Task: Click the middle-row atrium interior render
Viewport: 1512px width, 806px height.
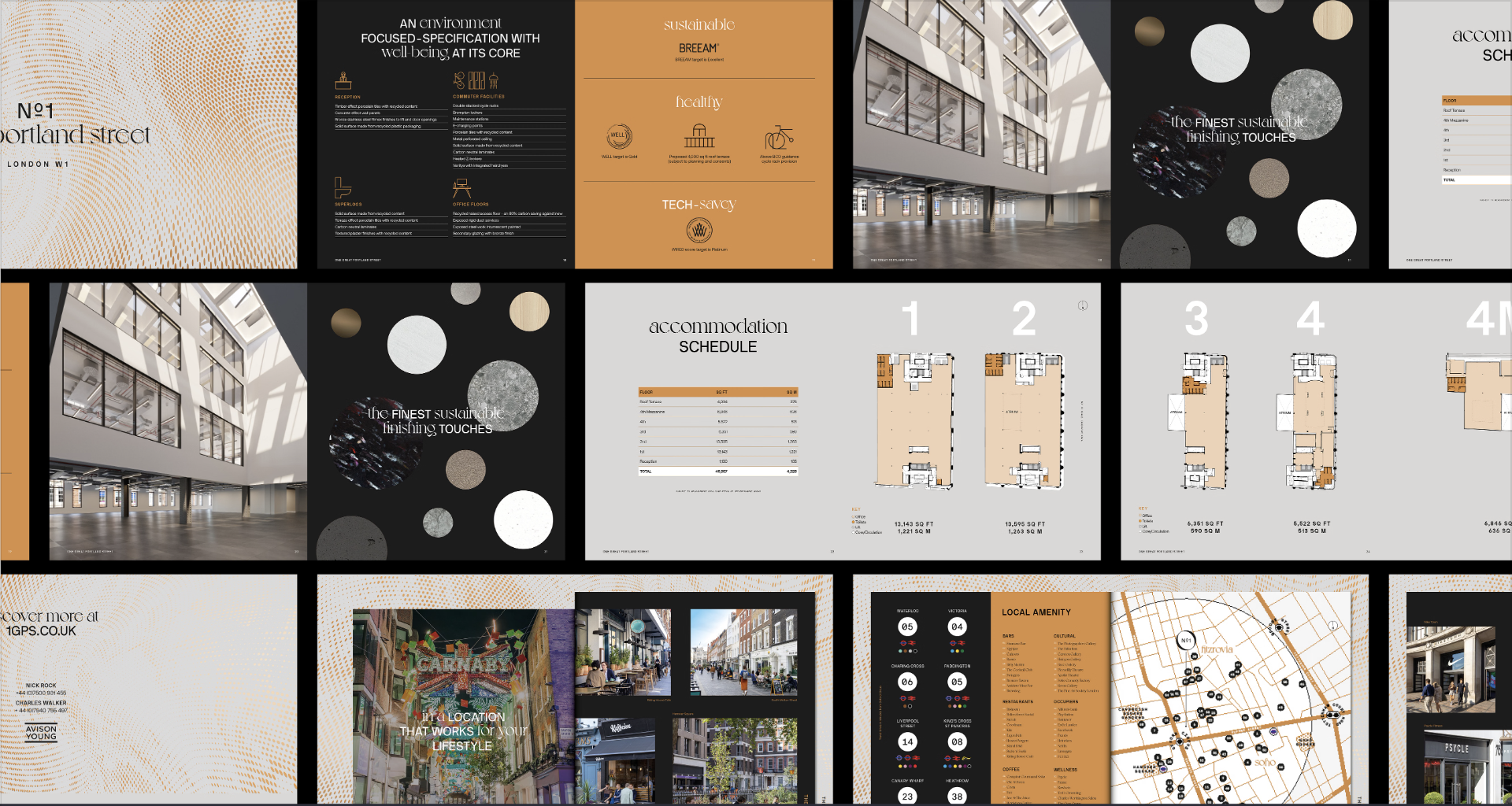Action: (x=178, y=421)
